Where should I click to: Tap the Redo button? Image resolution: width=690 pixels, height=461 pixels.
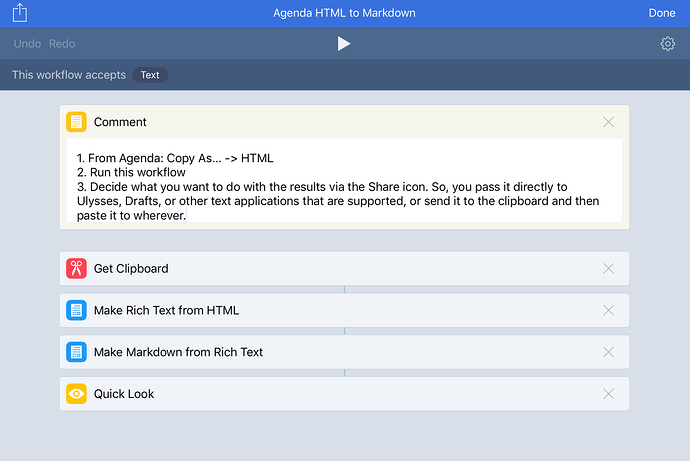(62, 44)
